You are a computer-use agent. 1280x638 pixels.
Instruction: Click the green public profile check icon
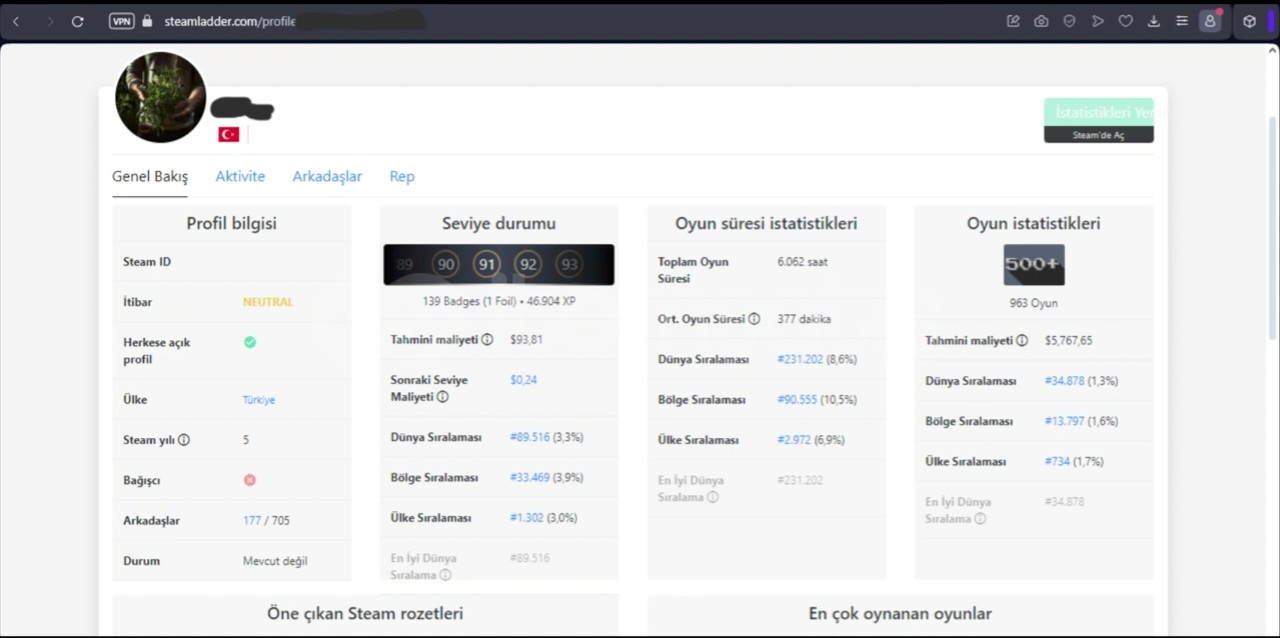[x=250, y=342]
